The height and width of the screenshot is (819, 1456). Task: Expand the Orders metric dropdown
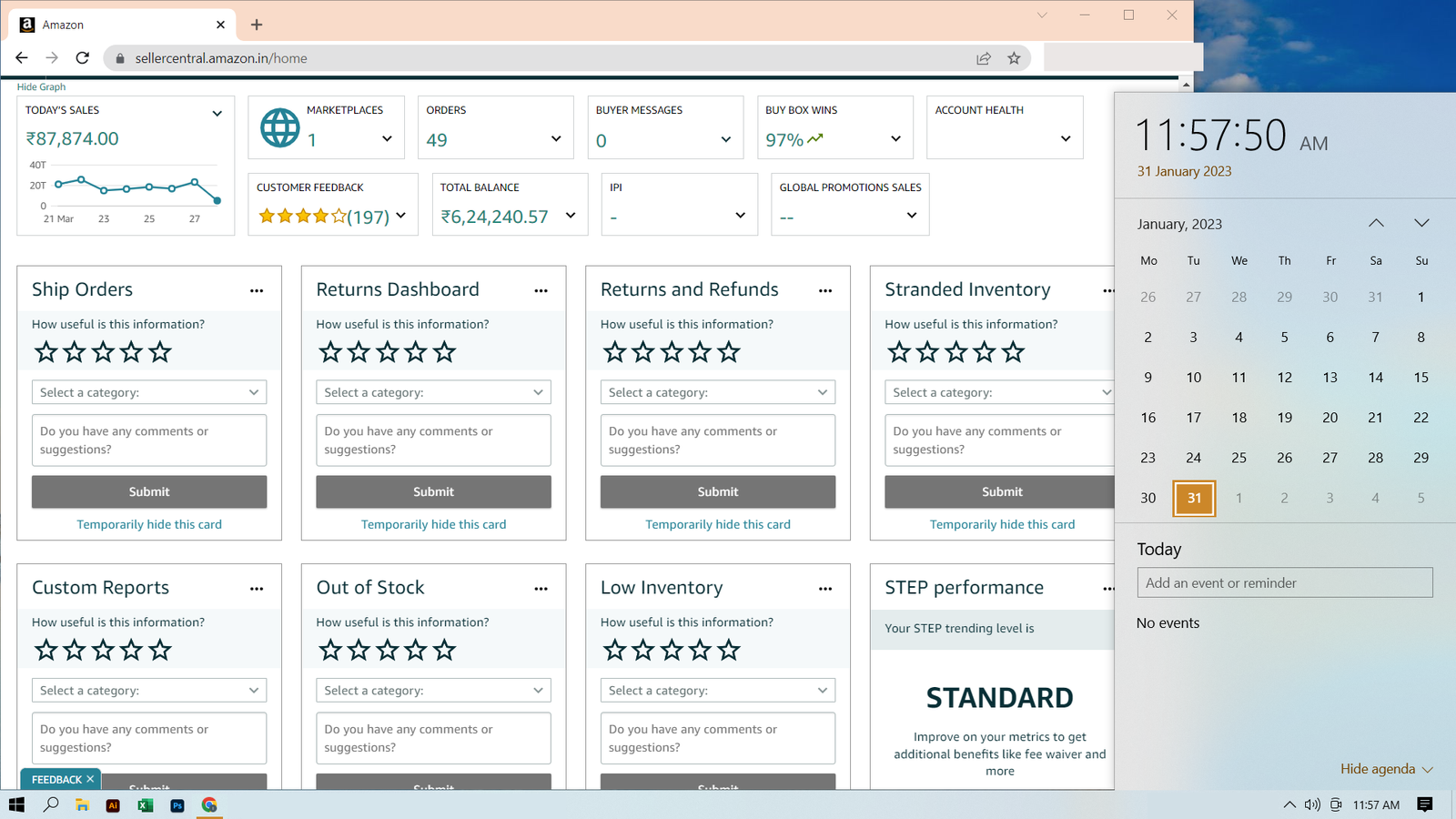pos(556,139)
